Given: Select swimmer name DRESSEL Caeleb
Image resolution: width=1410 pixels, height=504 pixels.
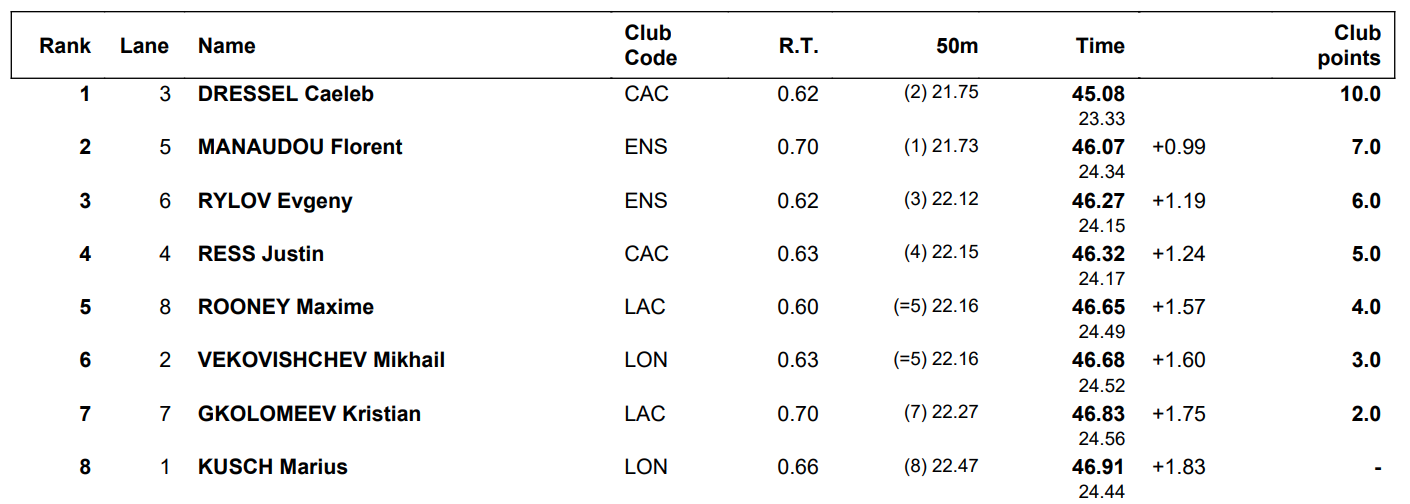Looking at the screenshot, I should click(x=285, y=94).
